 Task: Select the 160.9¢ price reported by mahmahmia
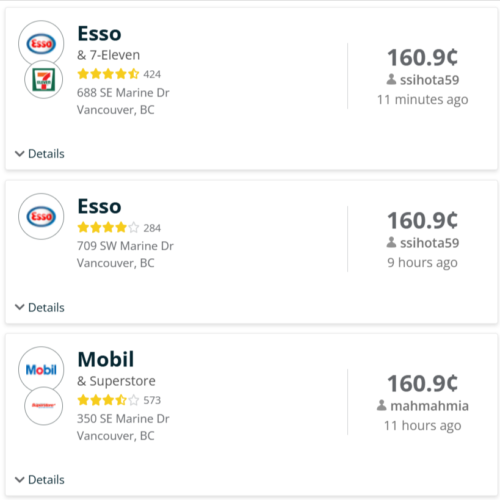click(422, 383)
